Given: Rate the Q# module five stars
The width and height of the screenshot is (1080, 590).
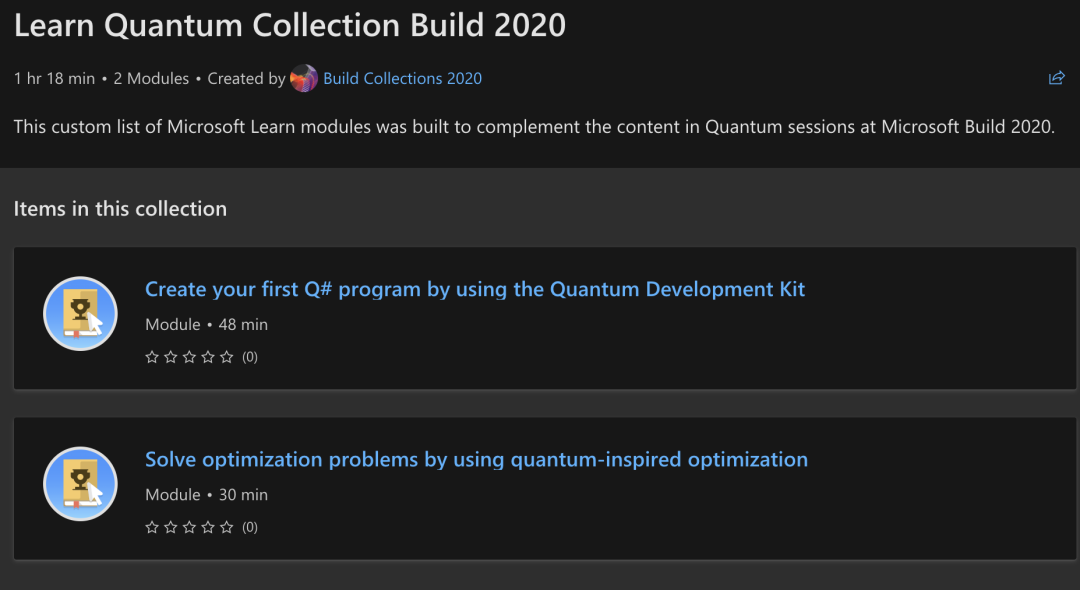Looking at the screenshot, I should (227, 357).
